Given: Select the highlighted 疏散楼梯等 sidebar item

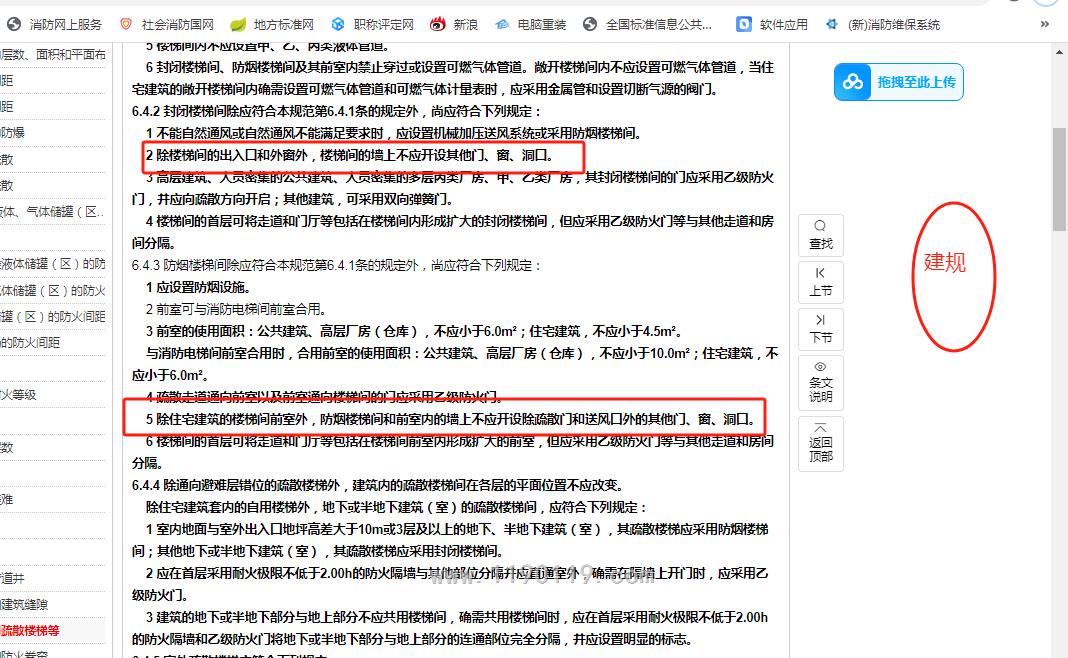Looking at the screenshot, I should pyautogui.click(x=30, y=630).
